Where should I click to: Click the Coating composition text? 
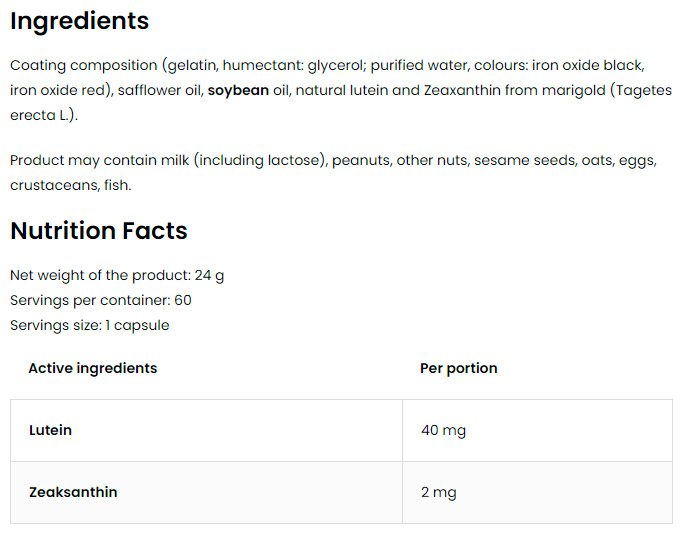pyautogui.click(x=84, y=66)
